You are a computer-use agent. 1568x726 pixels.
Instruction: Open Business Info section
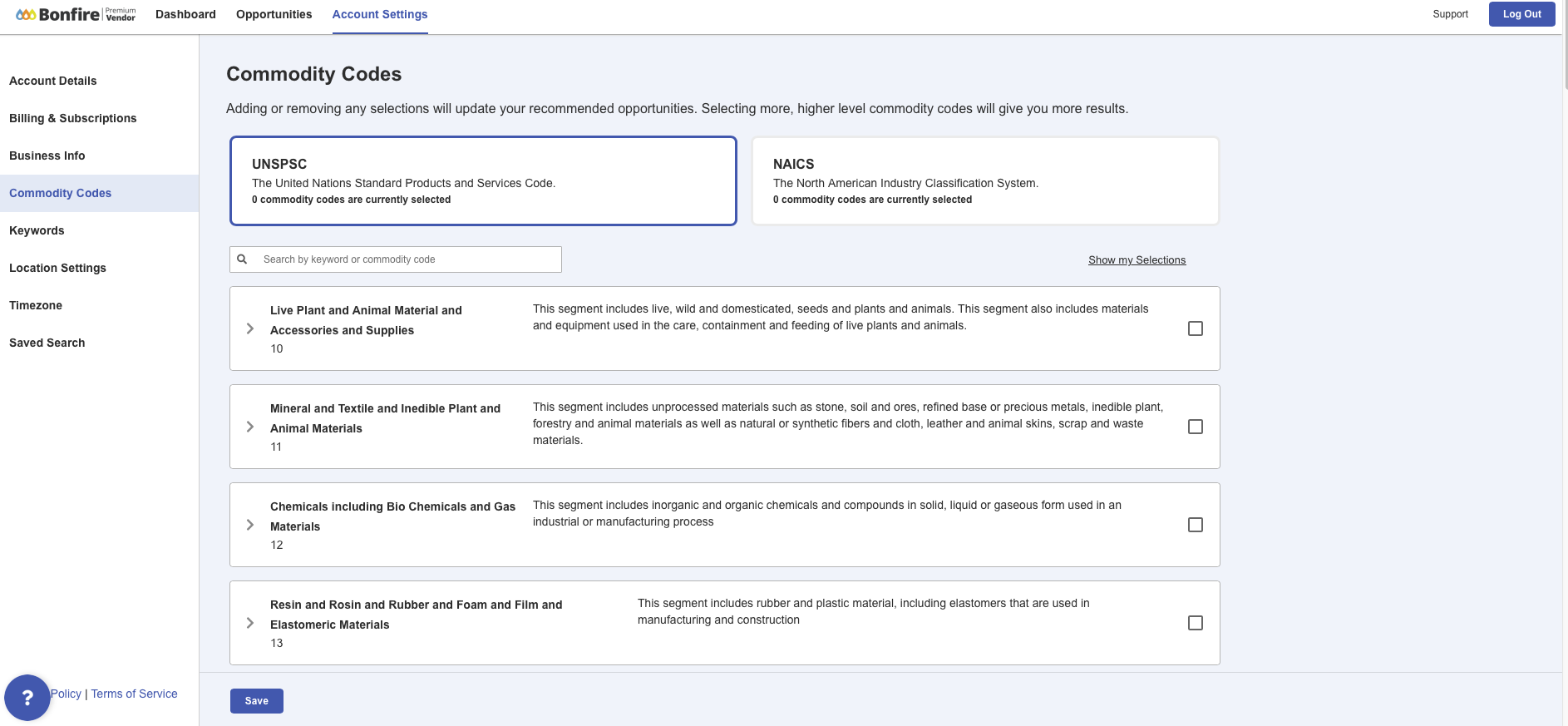pos(47,156)
